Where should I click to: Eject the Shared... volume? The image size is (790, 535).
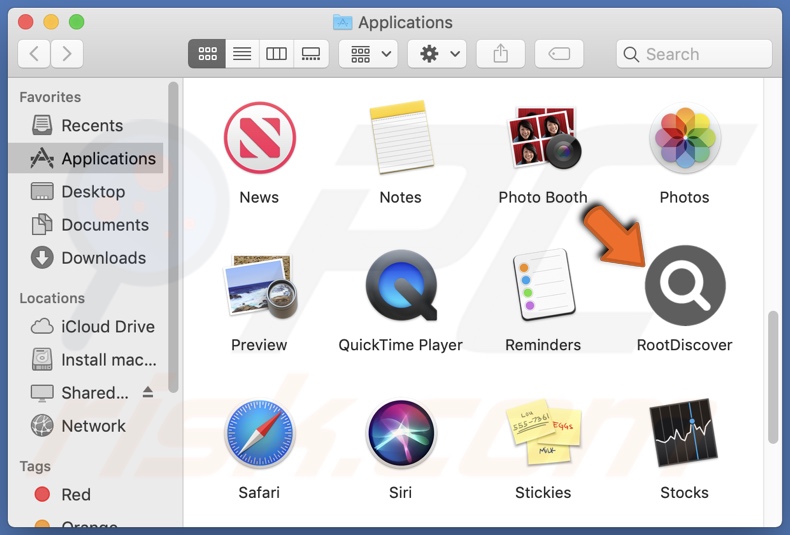click(x=148, y=392)
